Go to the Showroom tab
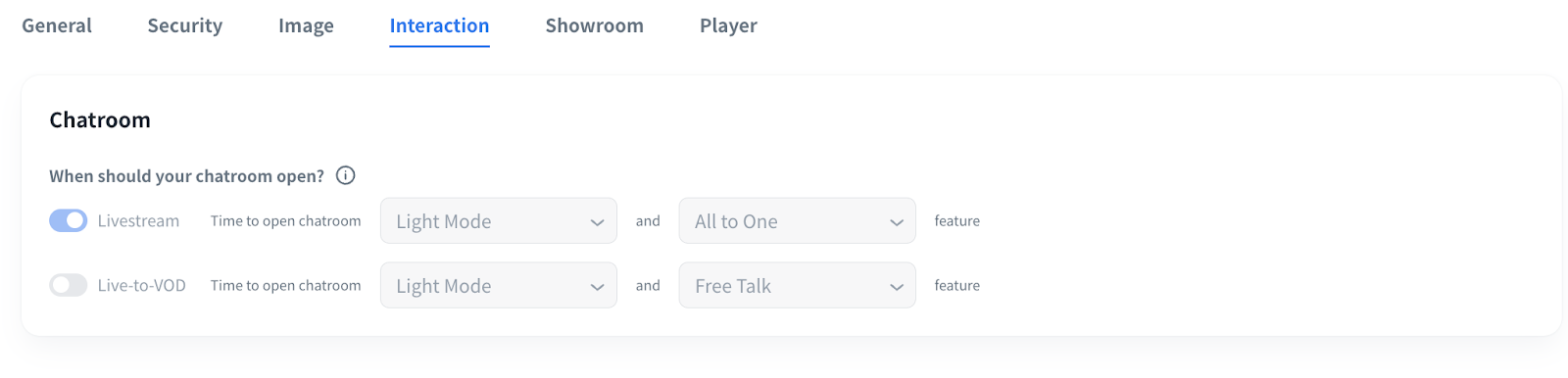Viewport: 1568px width, 378px height. (594, 25)
